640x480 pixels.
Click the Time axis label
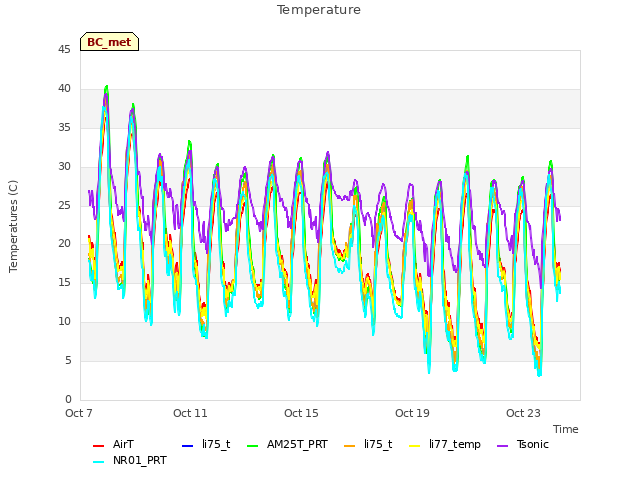(566, 429)
